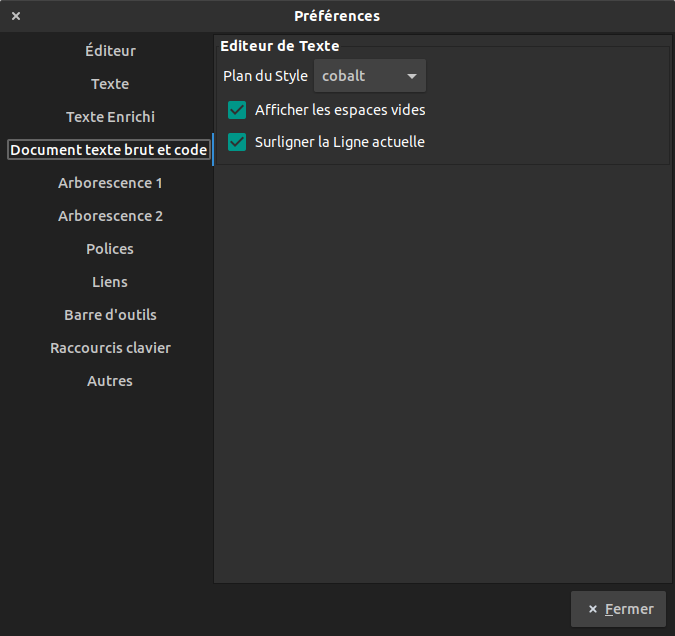Open Arborescence 1 settings

point(110,183)
